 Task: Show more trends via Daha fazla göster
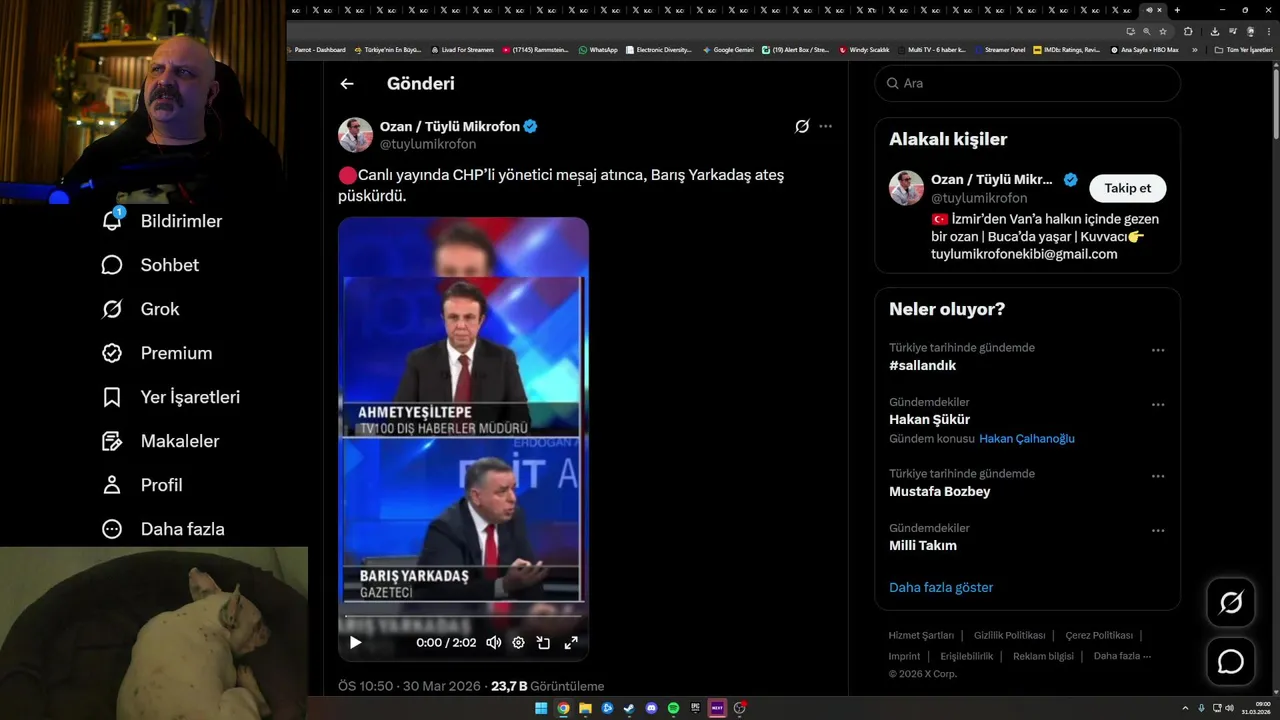click(941, 587)
